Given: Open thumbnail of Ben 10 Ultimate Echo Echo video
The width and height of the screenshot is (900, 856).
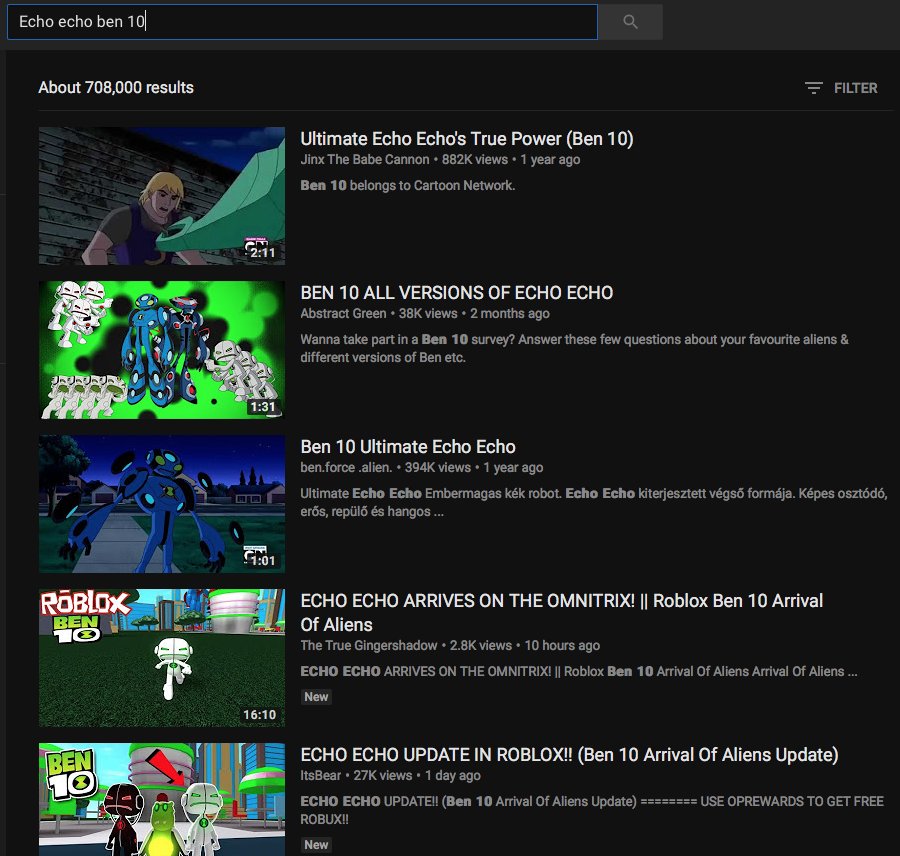Looking at the screenshot, I should coord(162,503).
